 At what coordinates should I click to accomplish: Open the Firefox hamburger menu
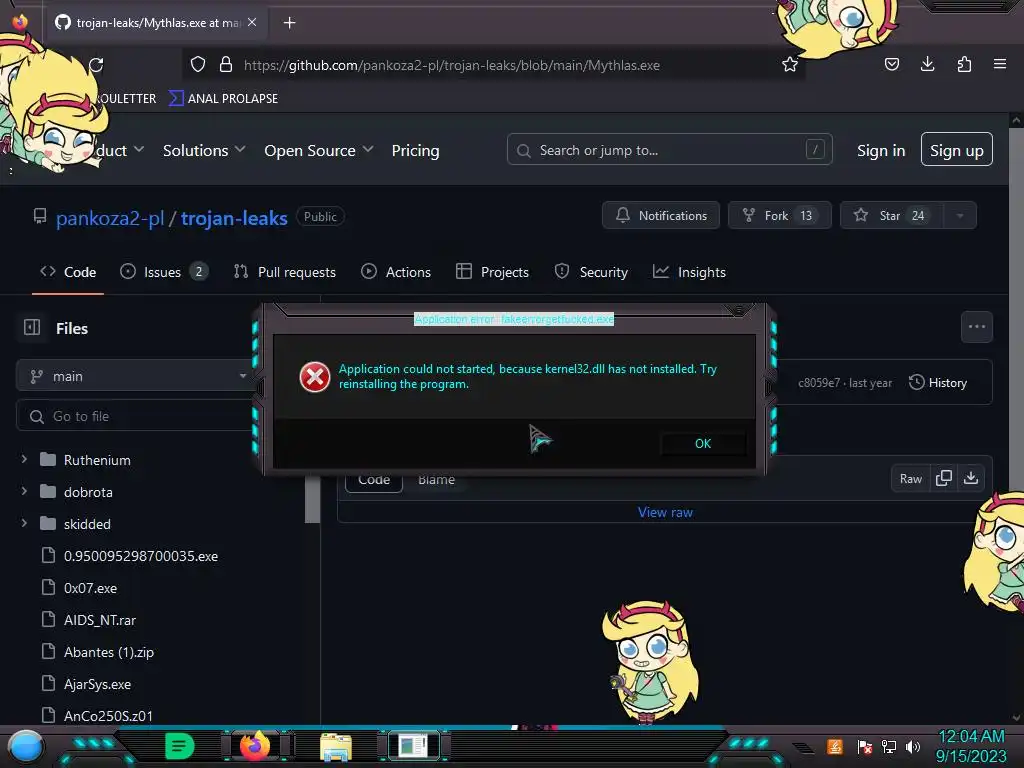pyautogui.click(x=1000, y=64)
